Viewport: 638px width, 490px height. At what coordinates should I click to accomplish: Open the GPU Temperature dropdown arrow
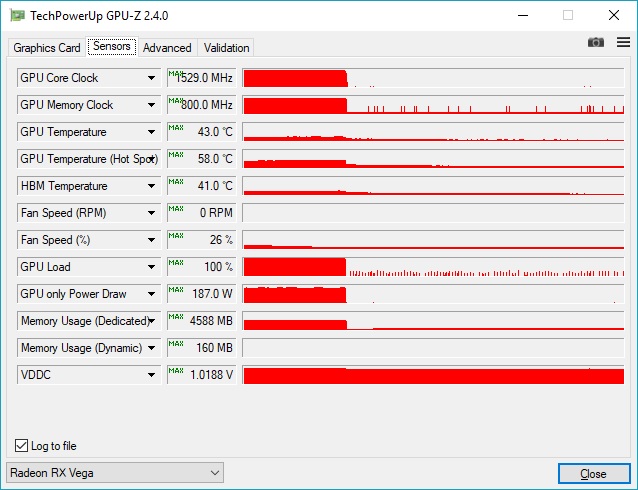[151, 132]
